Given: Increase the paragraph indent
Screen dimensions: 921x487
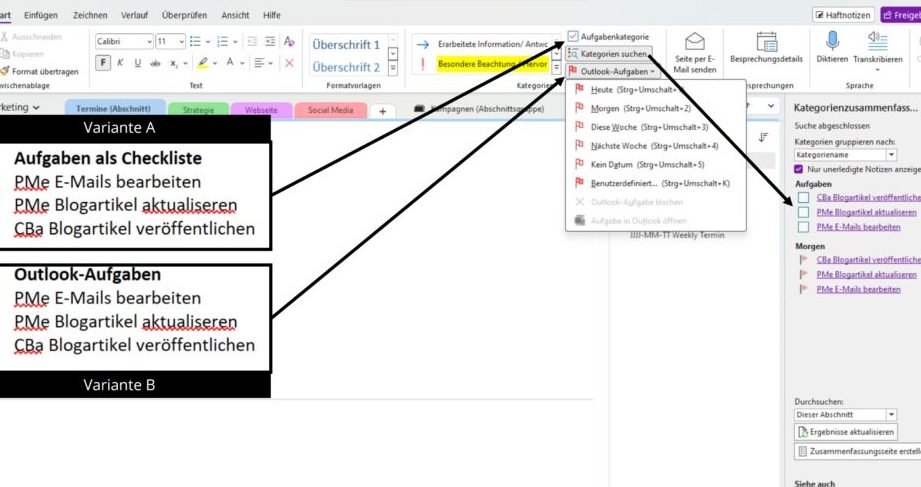Looking at the screenshot, I should [x=270, y=41].
